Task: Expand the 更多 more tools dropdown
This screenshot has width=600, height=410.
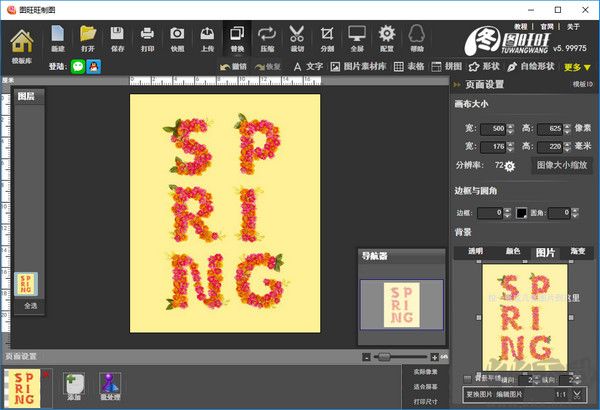Action: [x=577, y=67]
